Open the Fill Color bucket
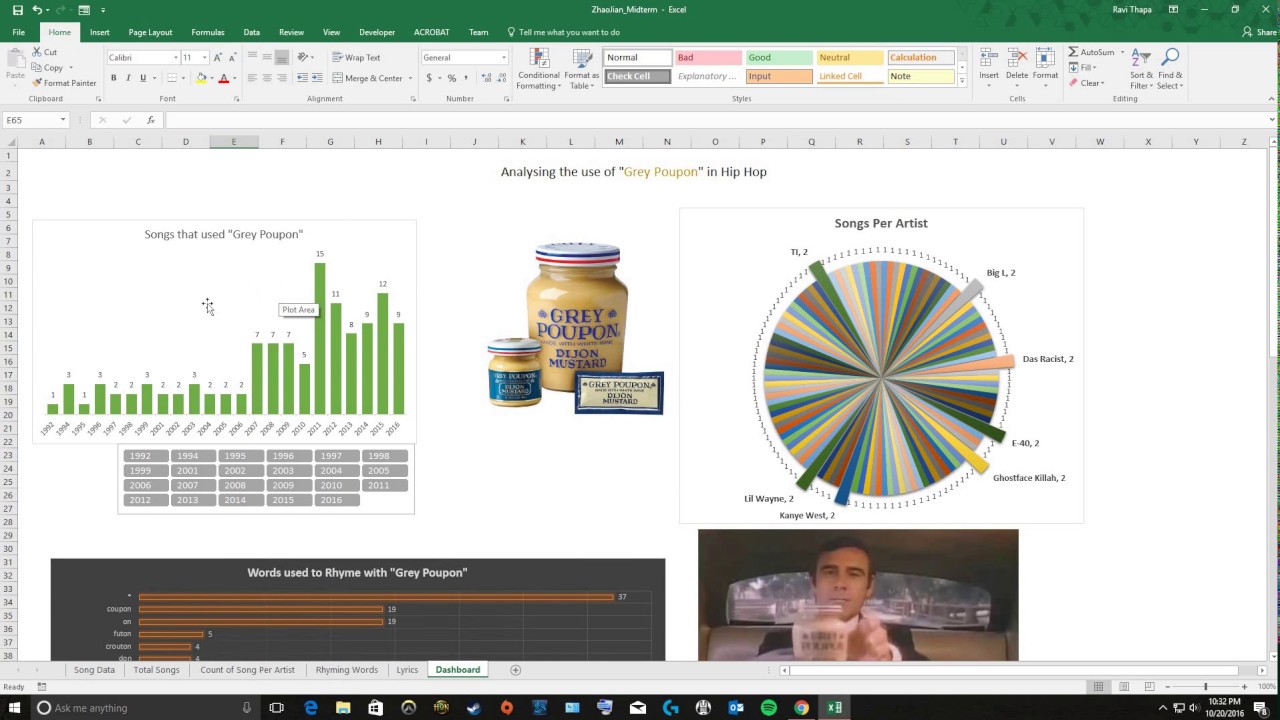Image resolution: width=1280 pixels, height=720 pixels. 201,78
